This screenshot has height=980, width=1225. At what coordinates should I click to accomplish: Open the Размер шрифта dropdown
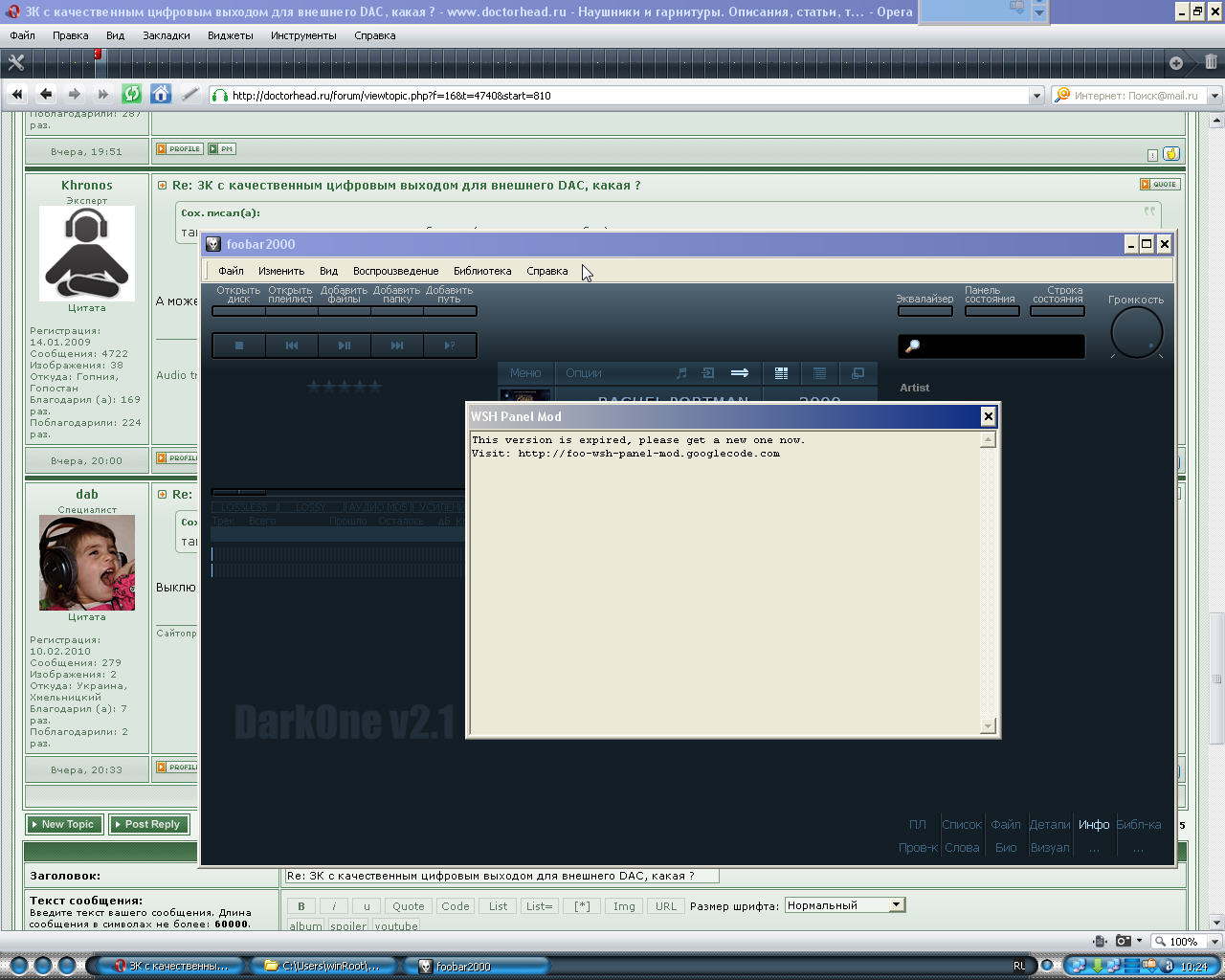click(843, 905)
